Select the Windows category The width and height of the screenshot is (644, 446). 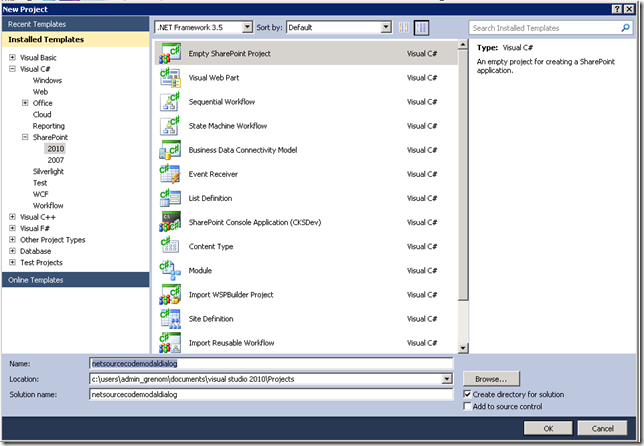[x=47, y=80]
